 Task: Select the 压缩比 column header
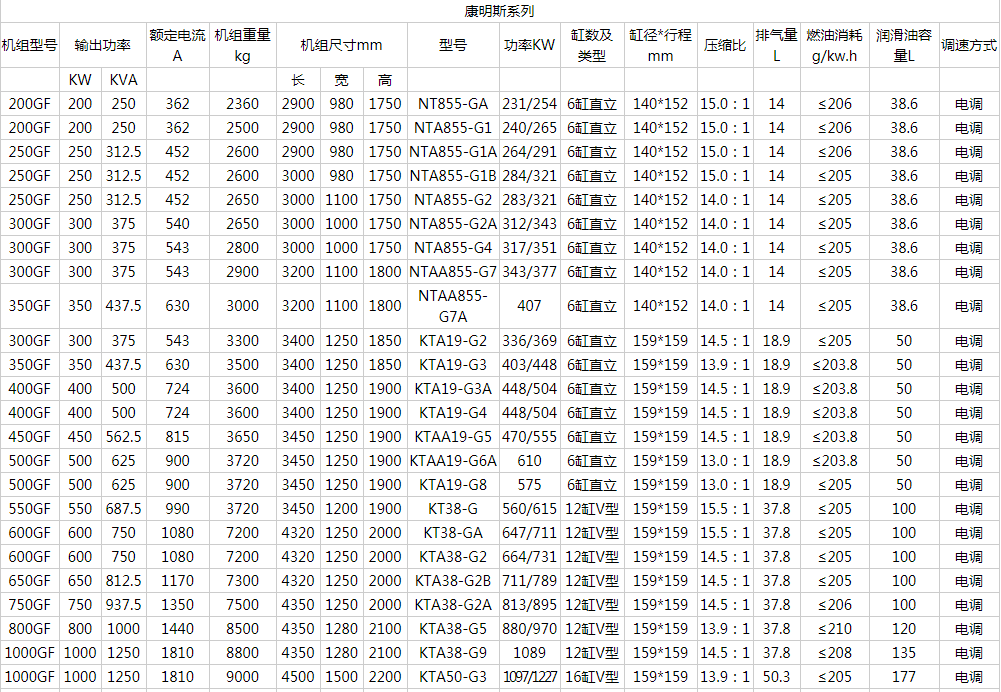[x=725, y=45]
